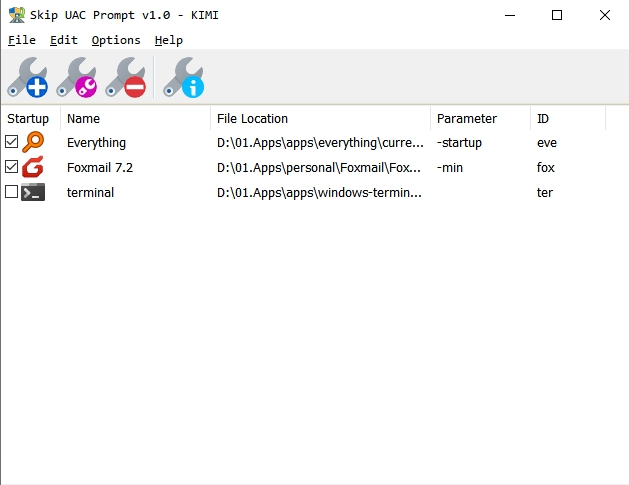Open the Help menu
Image resolution: width=629 pixels, height=485 pixels.
click(x=169, y=40)
